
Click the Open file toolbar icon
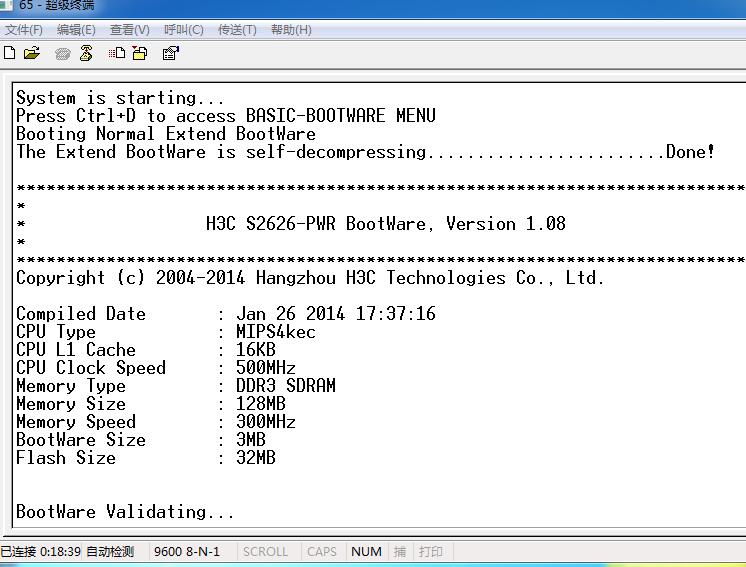click(x=32, y=53)
